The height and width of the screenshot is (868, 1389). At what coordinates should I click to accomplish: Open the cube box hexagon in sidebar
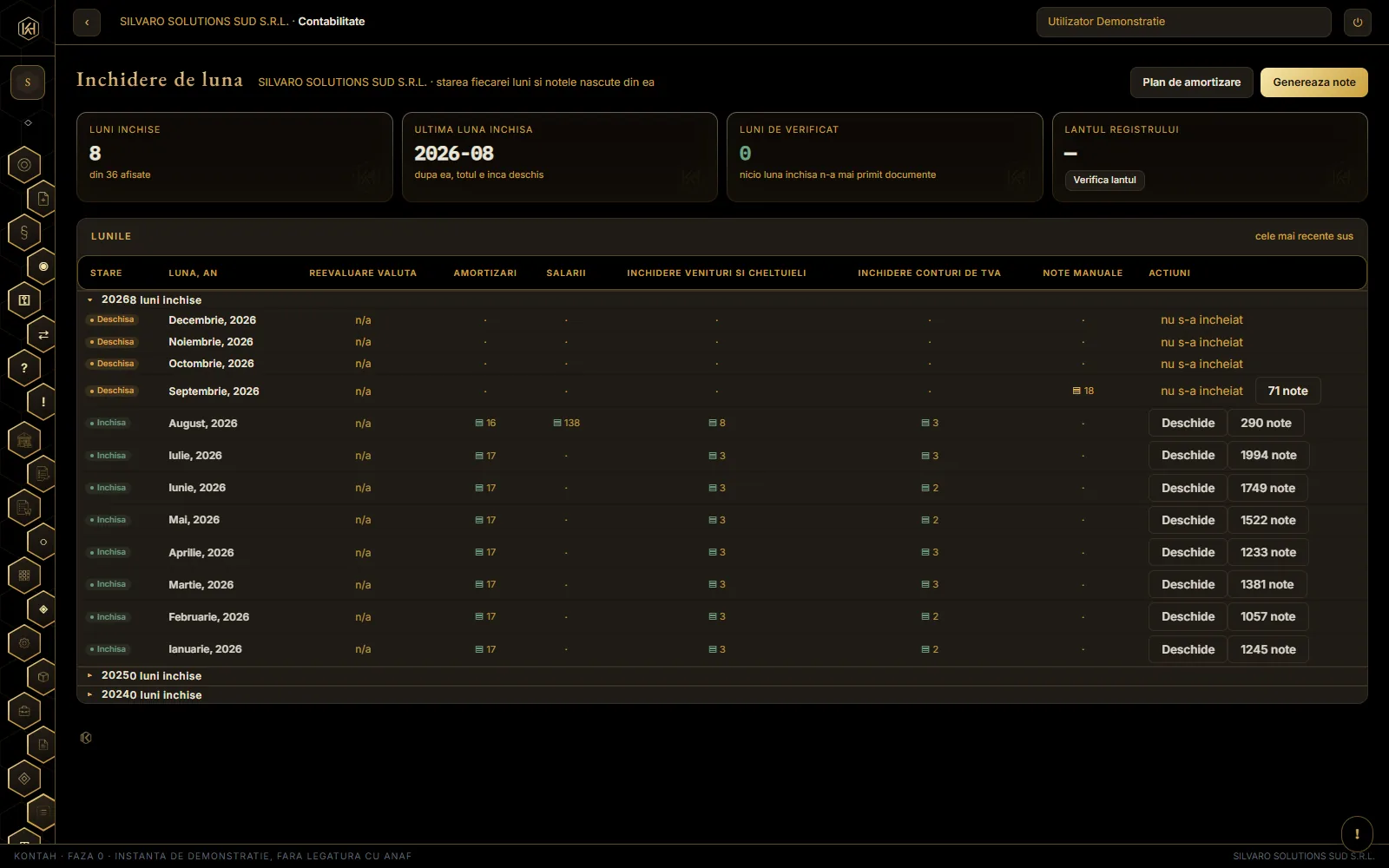coord(43,676)
